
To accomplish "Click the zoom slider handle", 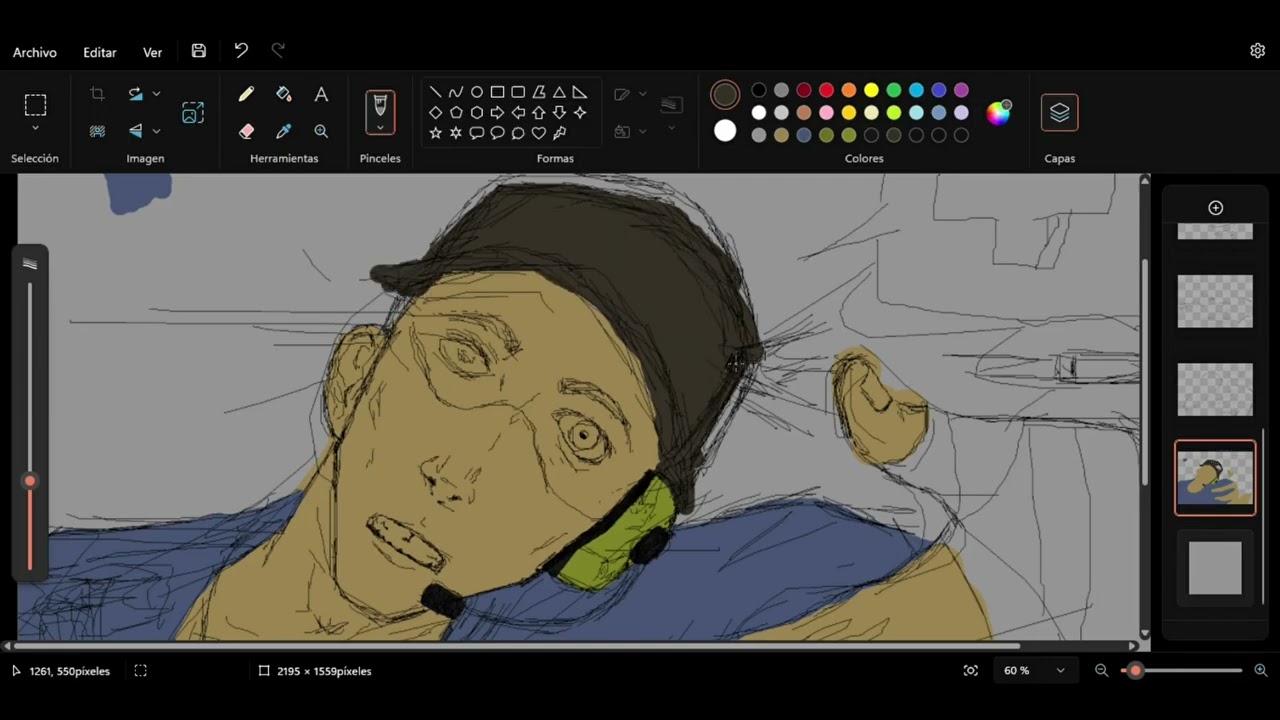I will (x=1135, y=671).
